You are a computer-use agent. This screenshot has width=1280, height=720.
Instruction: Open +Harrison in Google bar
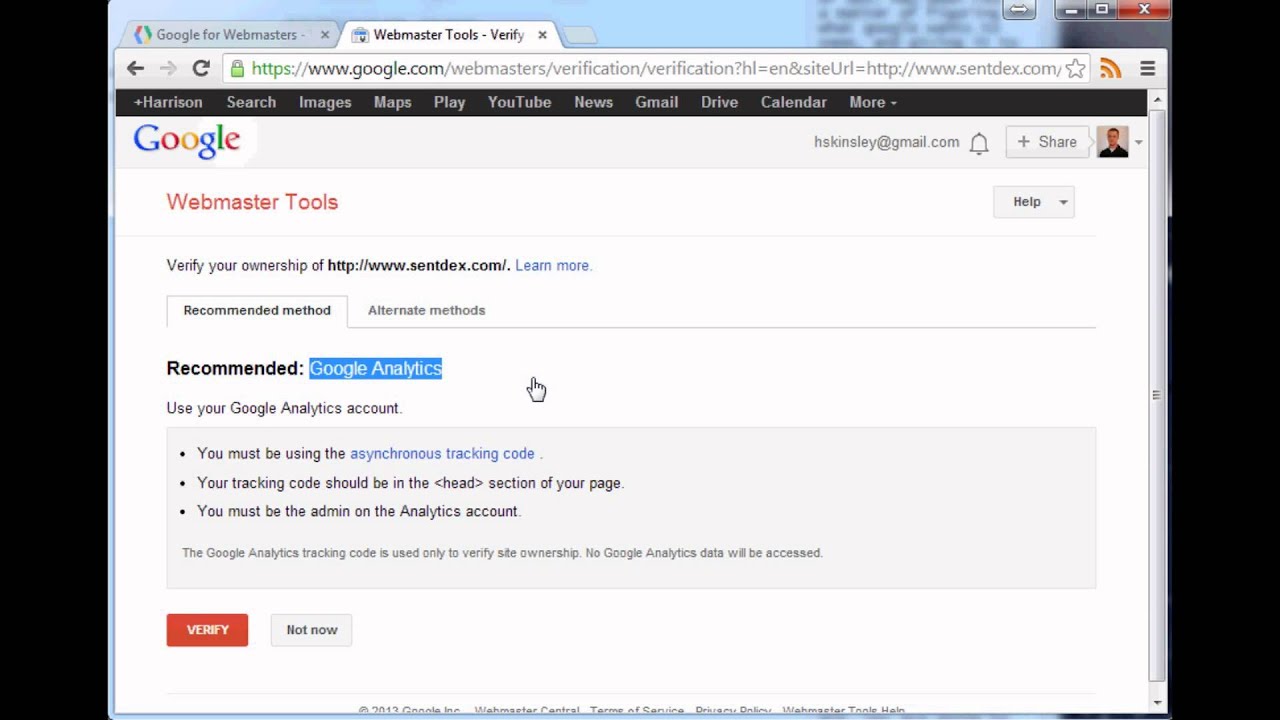tap(168, 102)
